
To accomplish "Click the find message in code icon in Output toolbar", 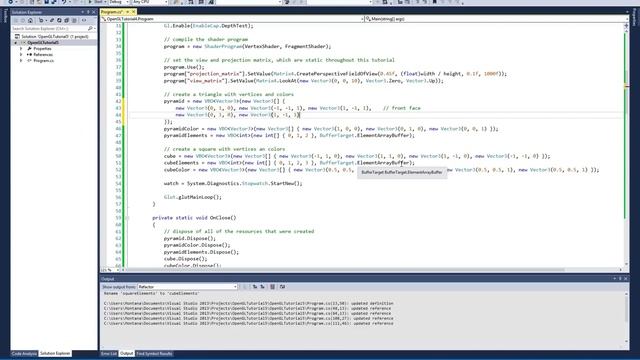I will pos(245,287).
